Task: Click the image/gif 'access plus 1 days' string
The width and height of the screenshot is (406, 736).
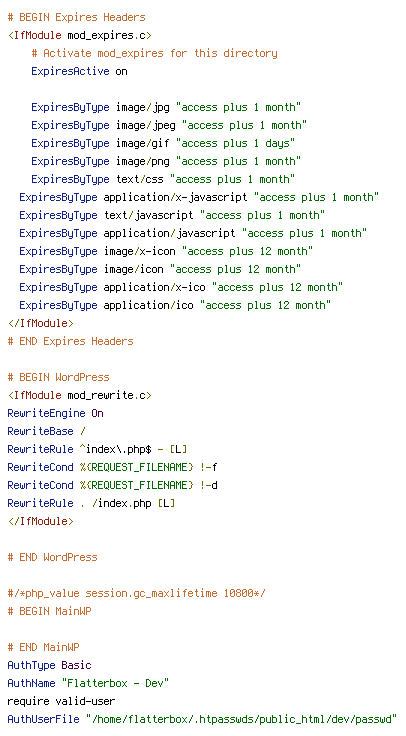Action: click(x=236, y=143)
